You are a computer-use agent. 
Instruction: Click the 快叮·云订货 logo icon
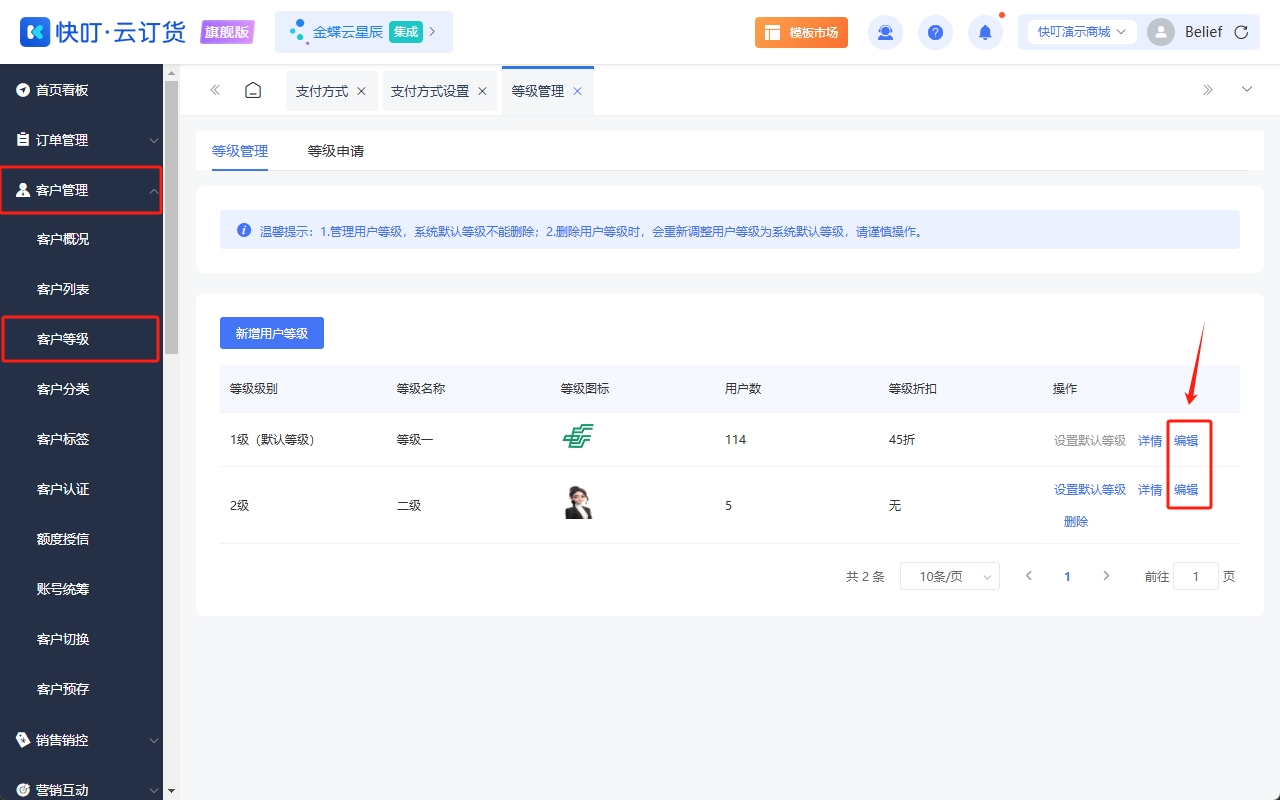click(x=35, y=32)
